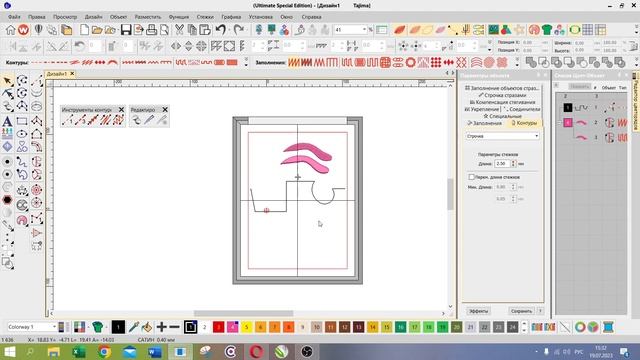Switch to the Заполнения tab
640x360 pixels.
(484, 123)
